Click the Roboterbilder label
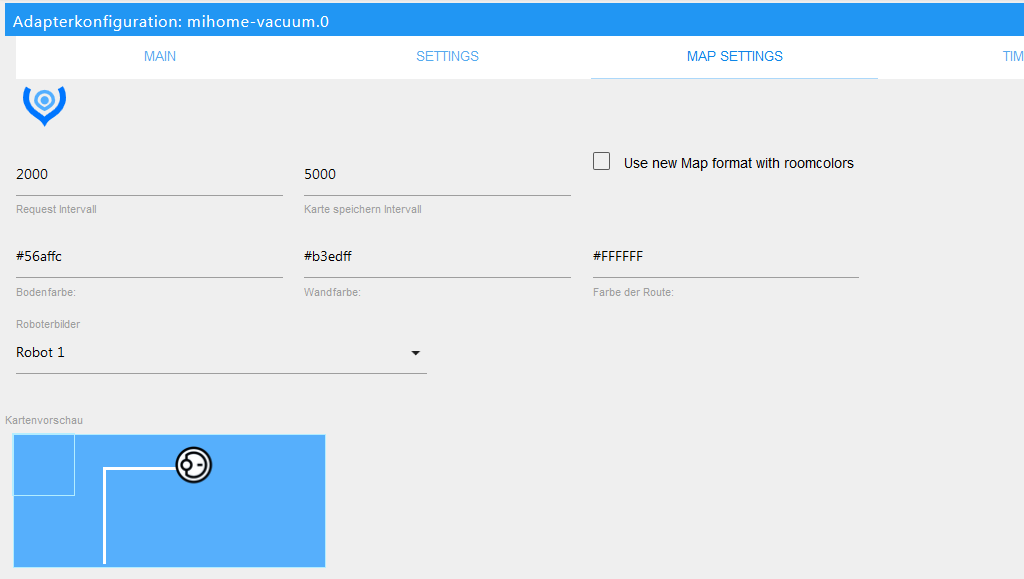The height and width of the screenshot is (579, 1024). tap(48, 324)
